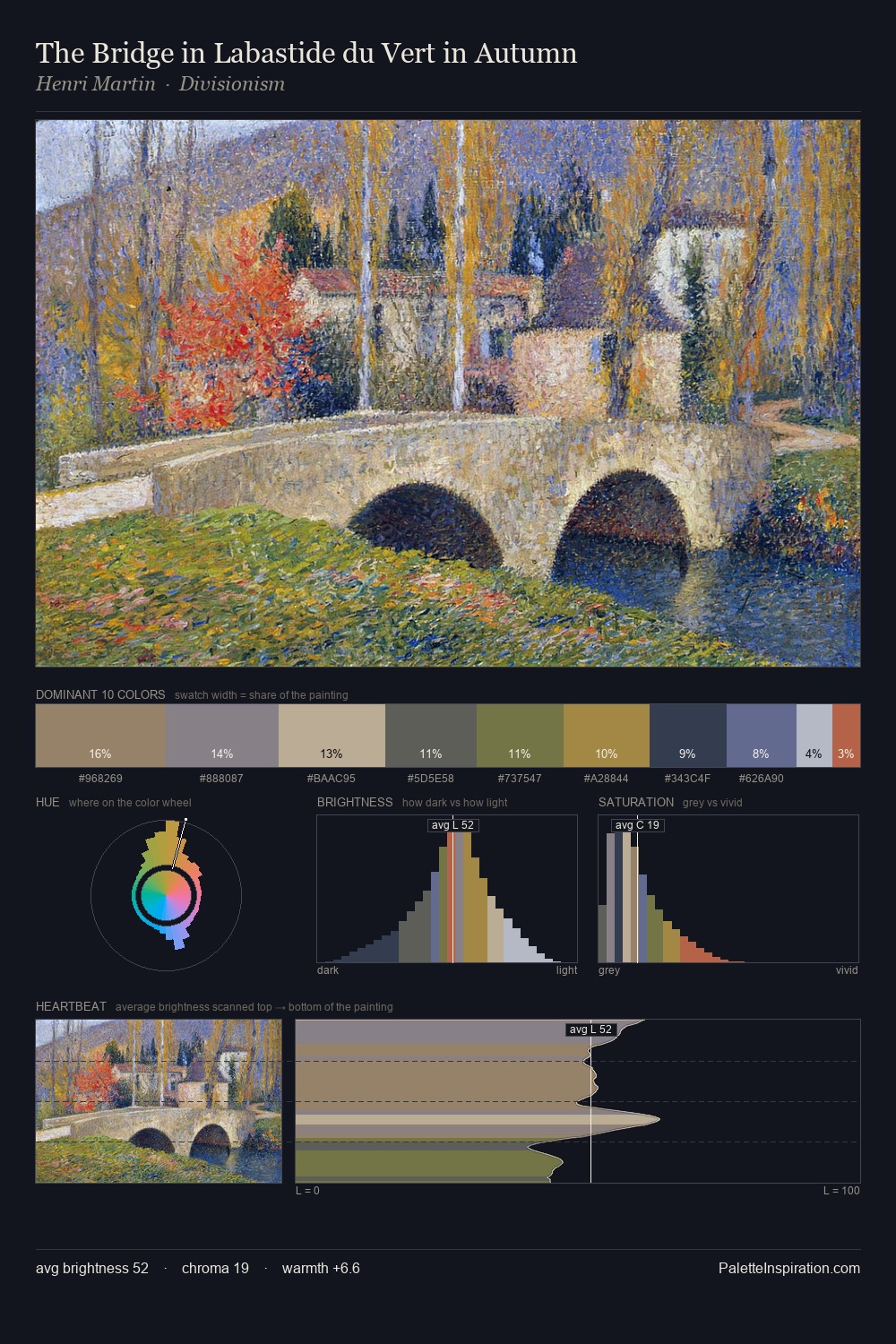Click the hex label #888087

click(221, 779)
